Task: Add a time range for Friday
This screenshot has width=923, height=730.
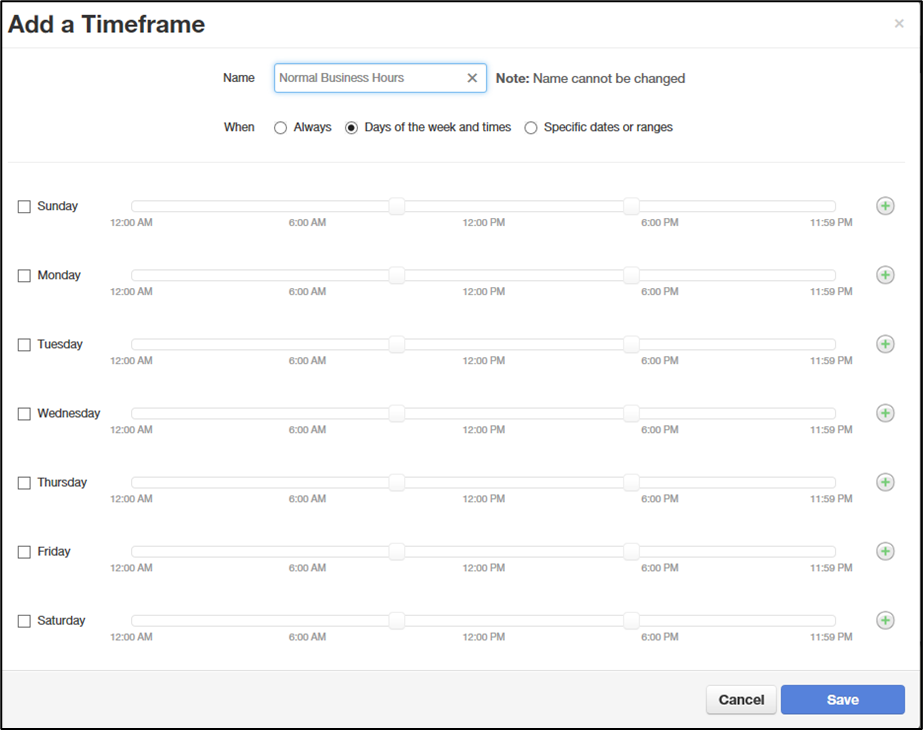Action: click(x=885, y=551)
